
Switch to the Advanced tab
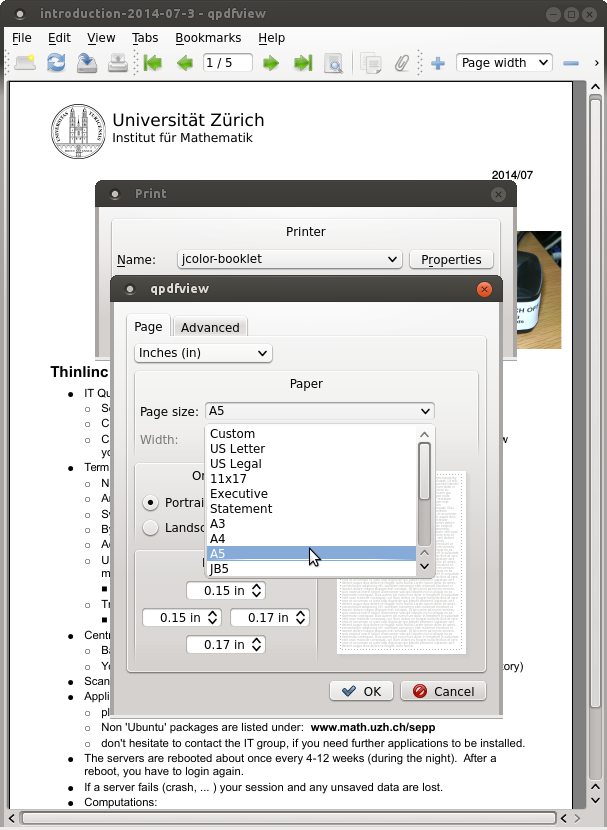[x=210, y=328]
